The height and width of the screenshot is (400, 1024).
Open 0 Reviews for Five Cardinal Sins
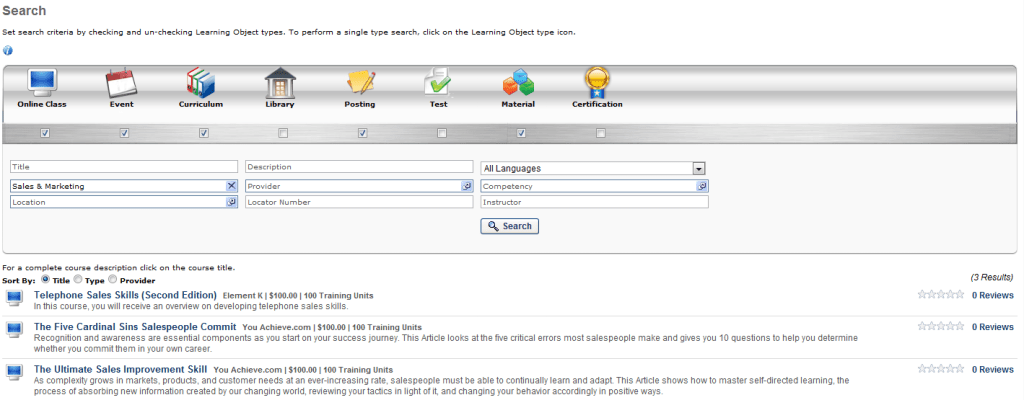tap(993, 327)
